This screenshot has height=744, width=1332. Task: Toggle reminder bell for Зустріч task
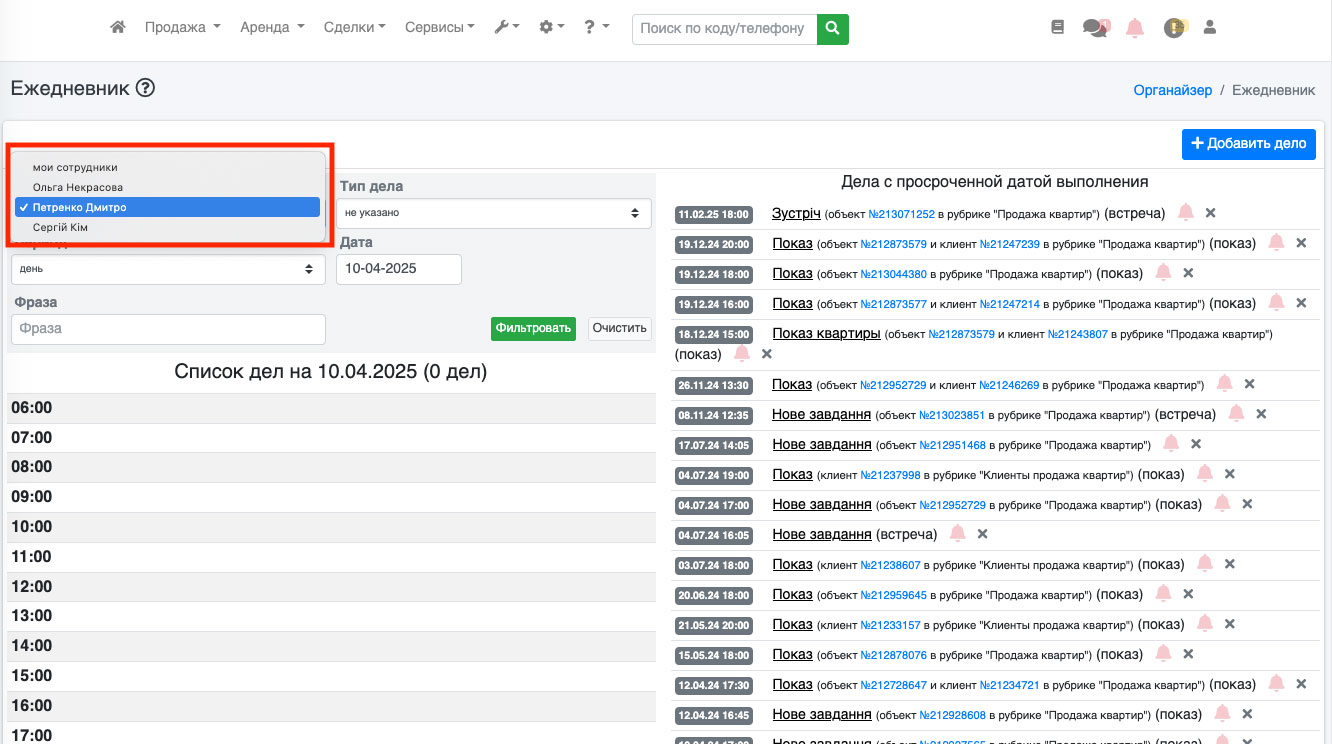[x=1186, y=213]
